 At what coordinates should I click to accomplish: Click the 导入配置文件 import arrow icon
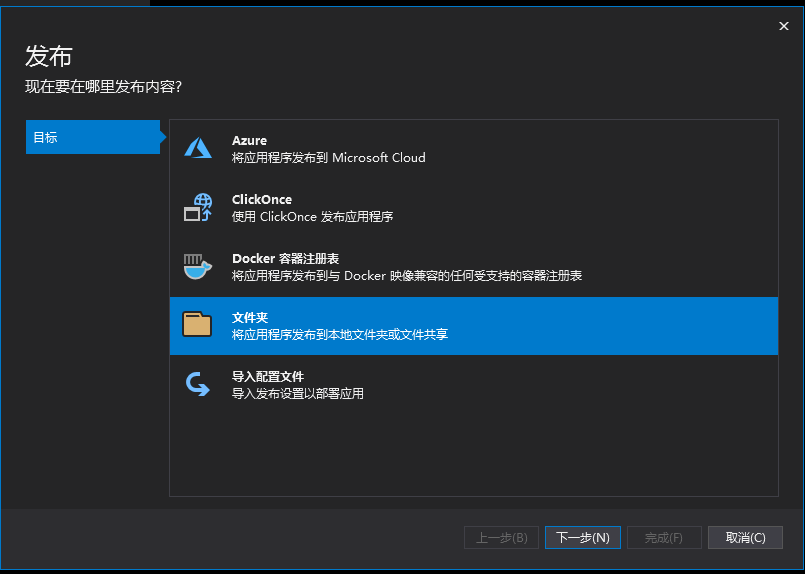pyautogui.click(x=198, y=384)
